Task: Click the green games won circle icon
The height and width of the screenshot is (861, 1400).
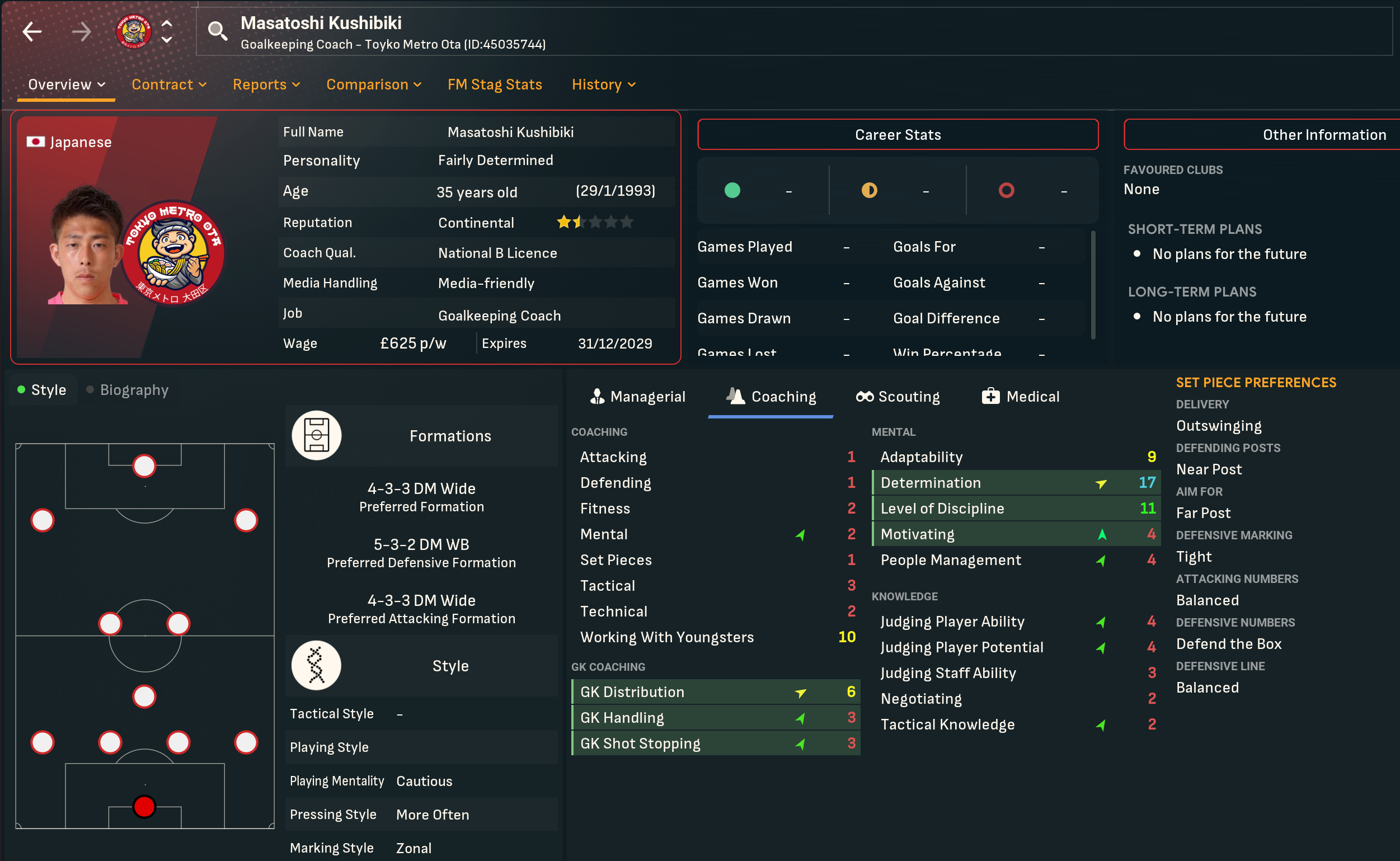Action: click(x=732, y=190)
